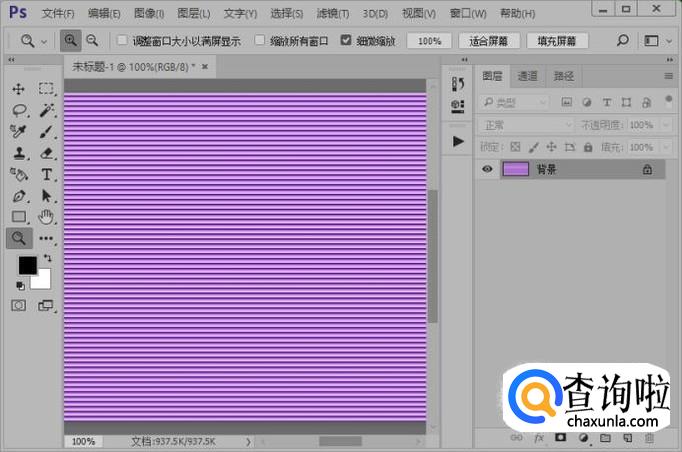This screenshot has width=682, height=452.
Task: Check the 缩放所有窗口 option
Action: (x=259, y=41)
